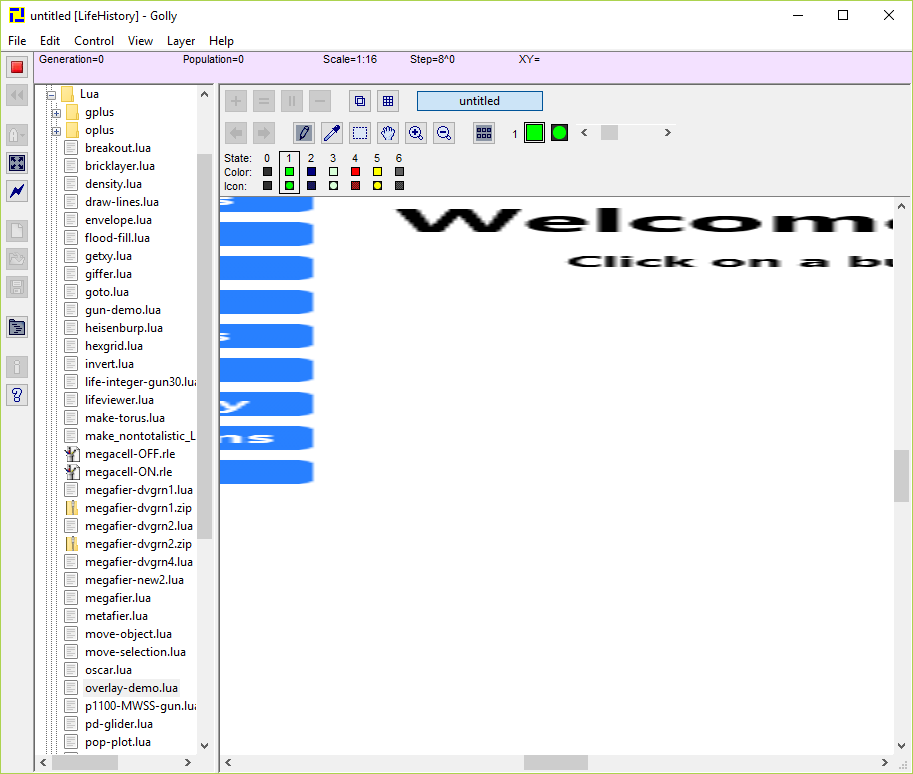
Task: Open the algorithm selector button
Action: [17, 135]
